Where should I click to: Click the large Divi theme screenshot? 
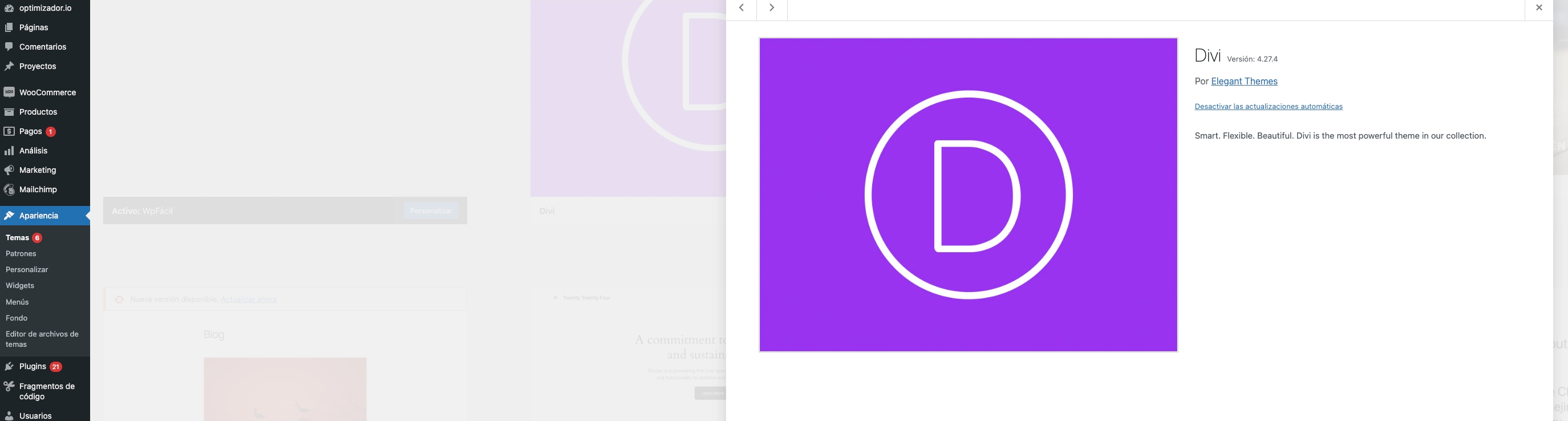969,195
